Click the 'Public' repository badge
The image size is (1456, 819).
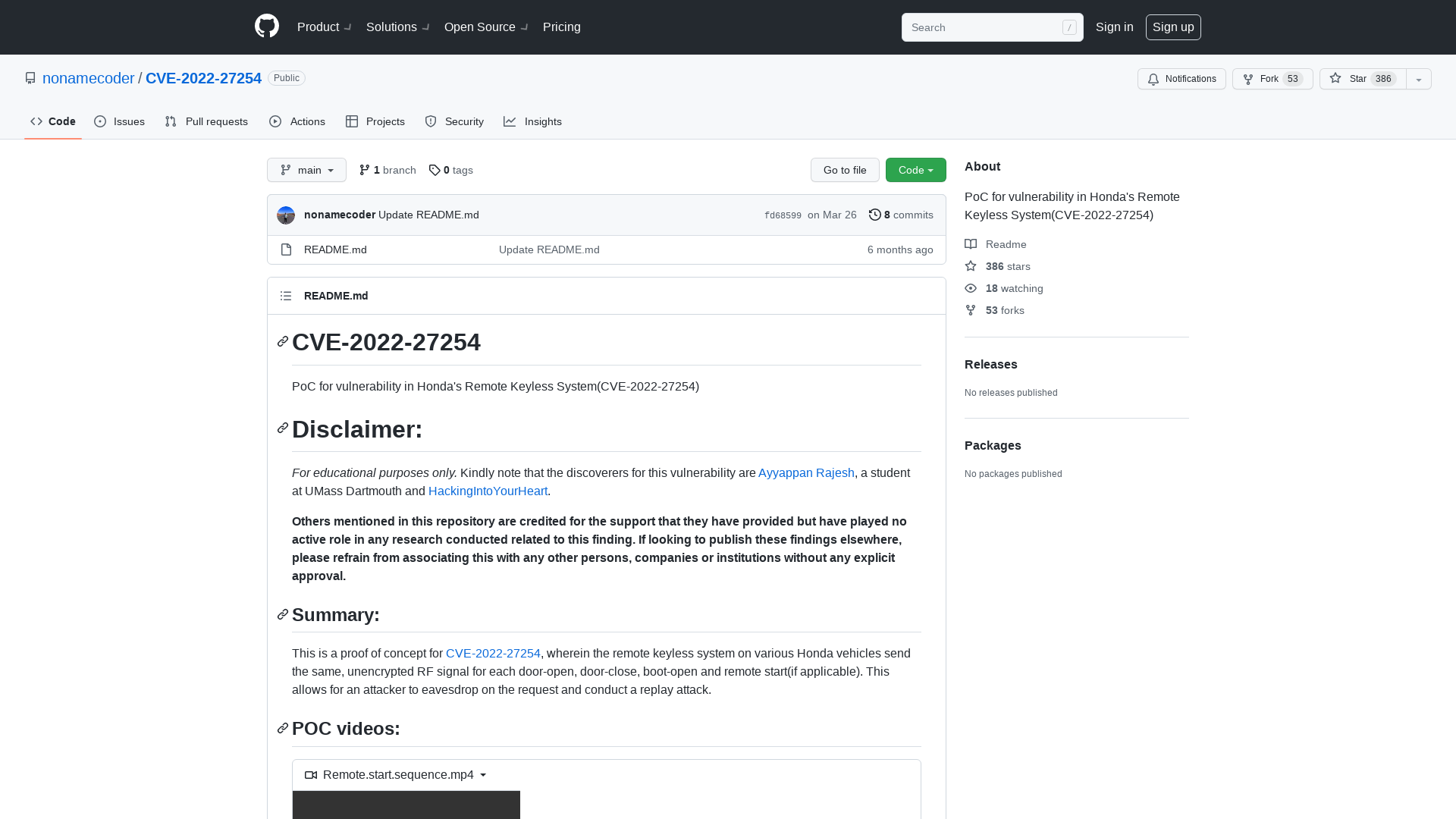pos(287,78)
